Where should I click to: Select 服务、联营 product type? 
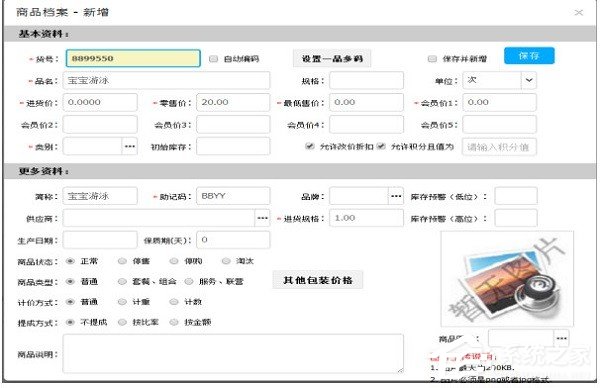click(x=189, y=282)
